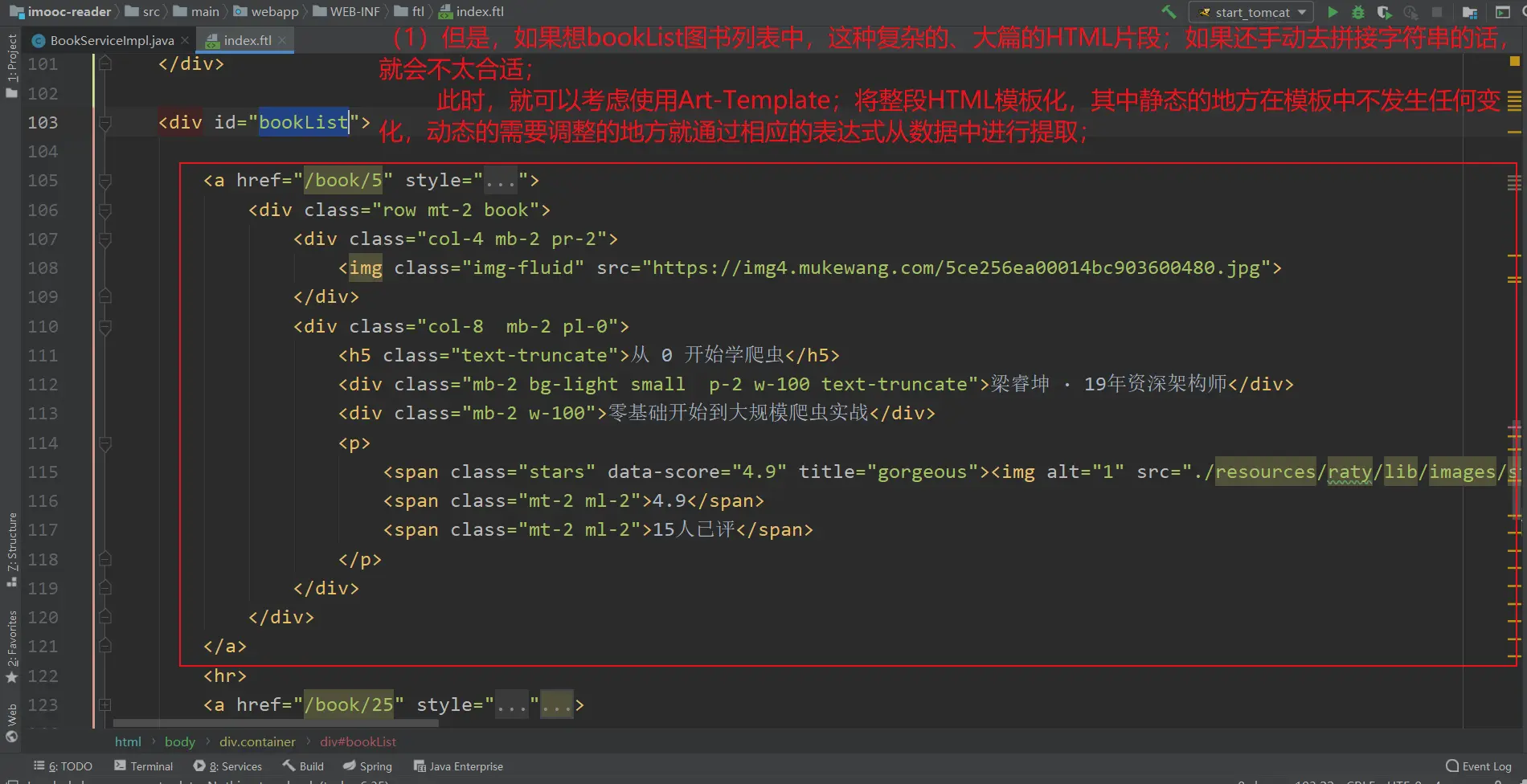This screenshot has height=784, width=1527.
Task: Open the Java Enterprise tool window
Action: click(458, 766)
